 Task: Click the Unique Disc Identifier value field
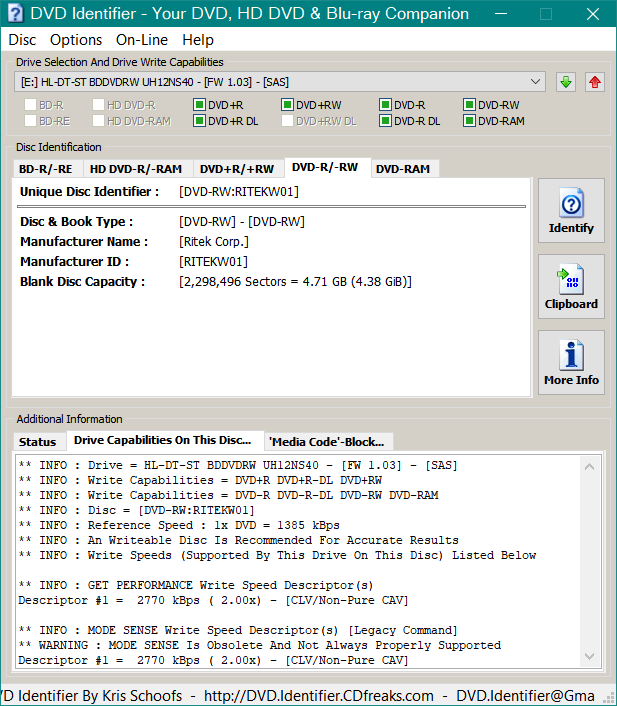click(x=239, y=191)
